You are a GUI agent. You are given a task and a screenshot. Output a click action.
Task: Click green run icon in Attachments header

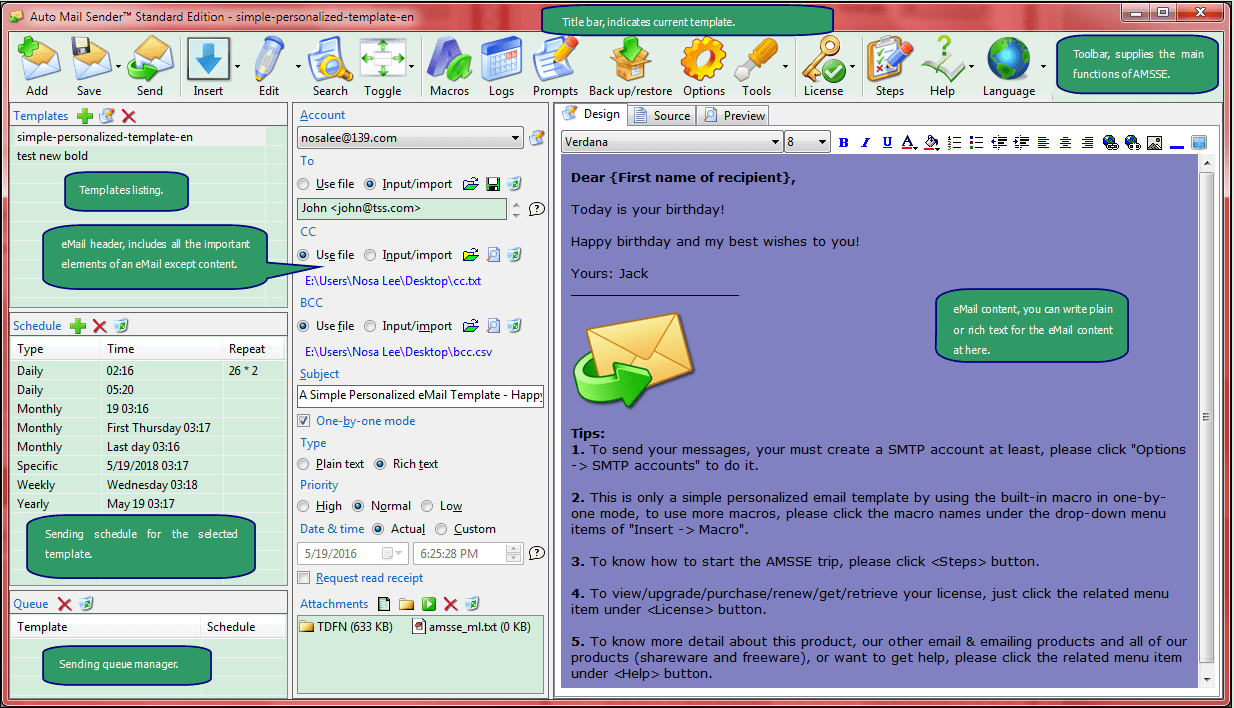click(x=429, y=604)
